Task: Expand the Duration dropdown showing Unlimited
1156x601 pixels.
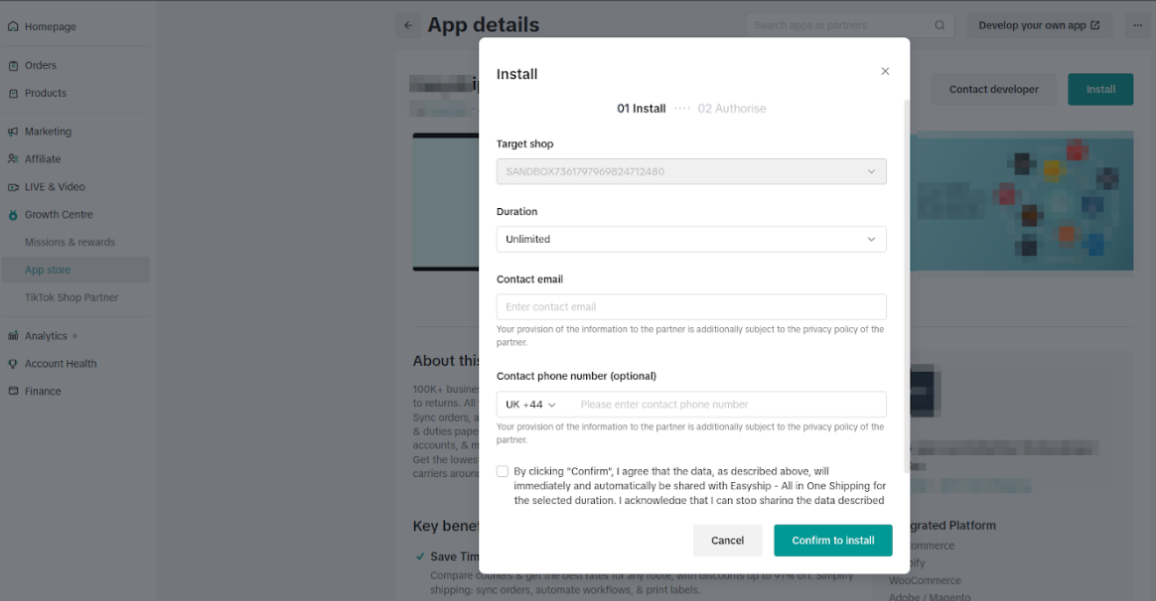Action: coord(692,239)
